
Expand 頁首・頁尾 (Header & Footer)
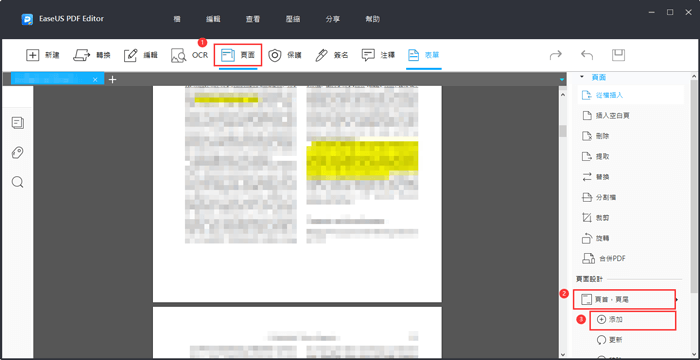coord(624,299)
